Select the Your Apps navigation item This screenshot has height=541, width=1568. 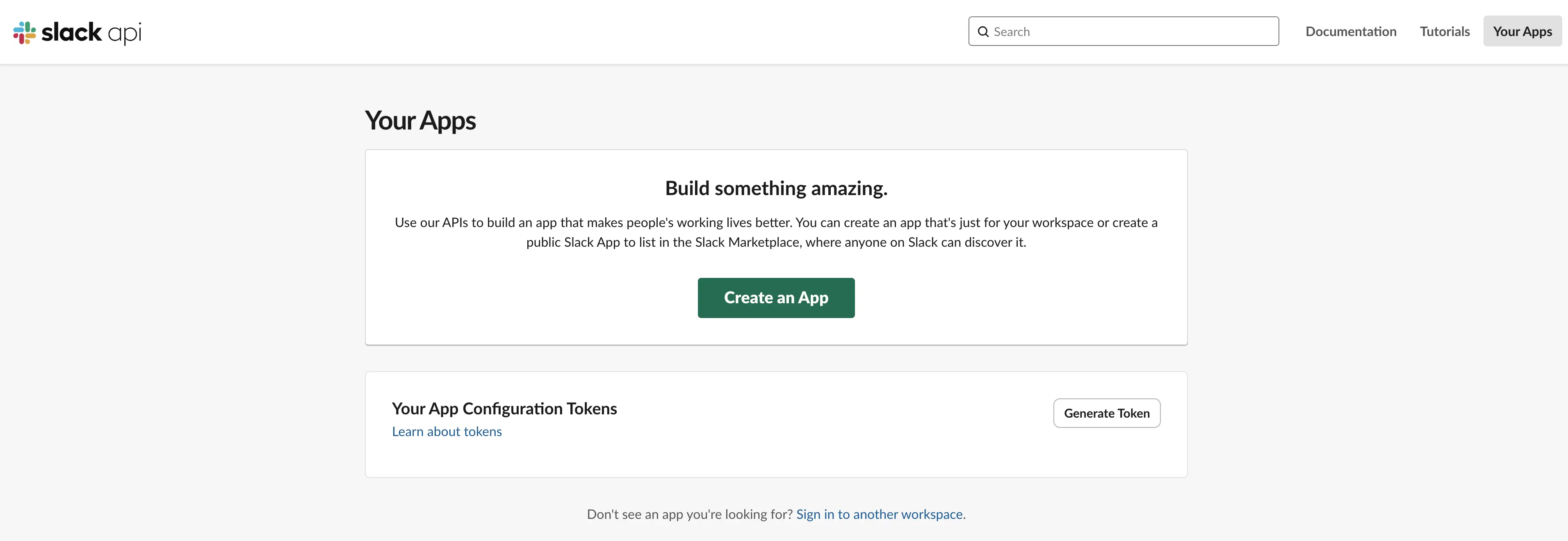point(1522,31)
